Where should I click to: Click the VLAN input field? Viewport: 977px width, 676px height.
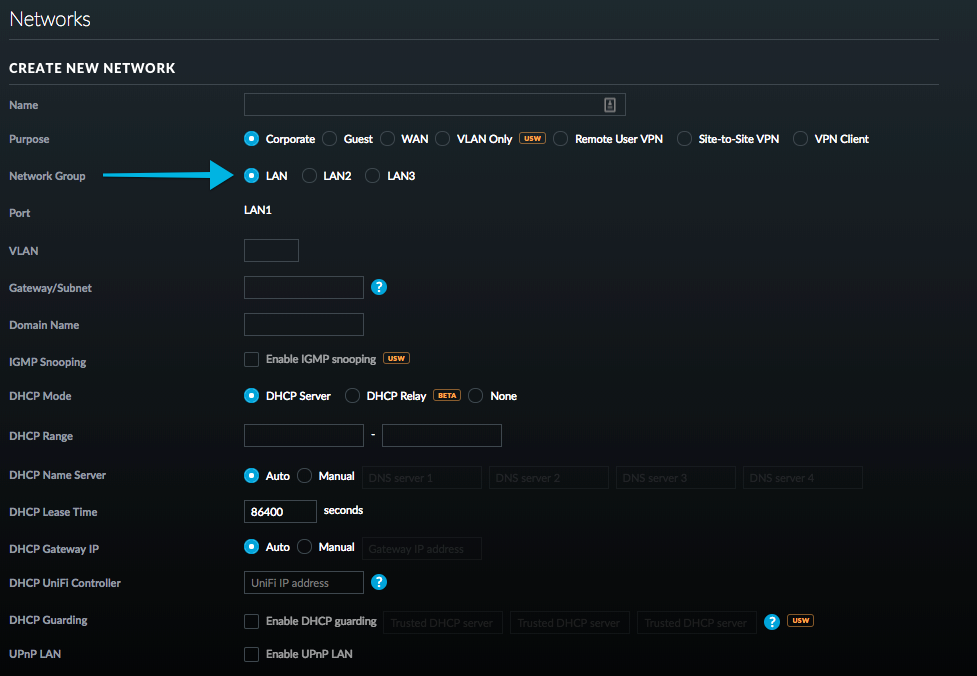click(271, 251)
